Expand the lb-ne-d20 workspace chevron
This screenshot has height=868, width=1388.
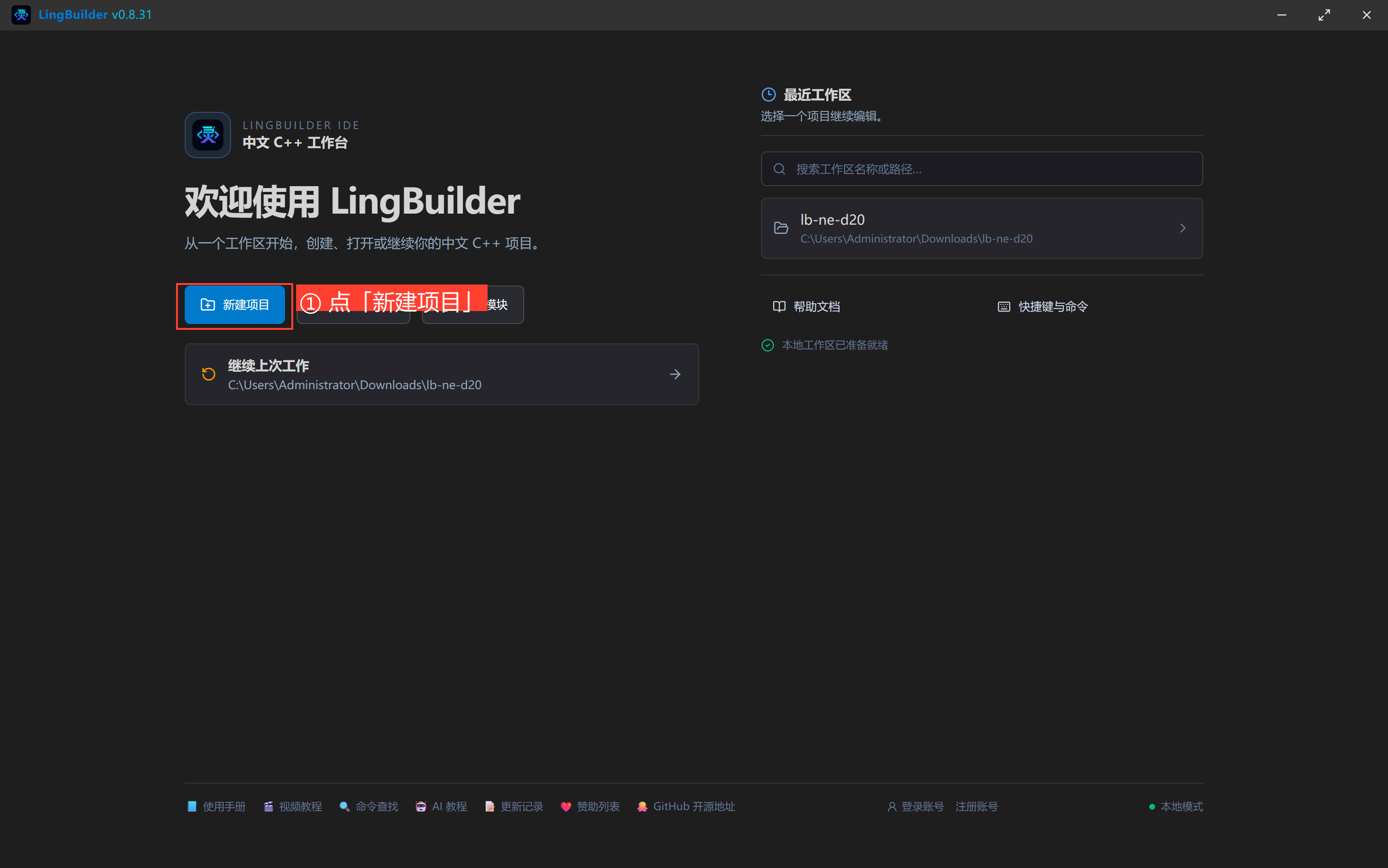click(1183, 229)
